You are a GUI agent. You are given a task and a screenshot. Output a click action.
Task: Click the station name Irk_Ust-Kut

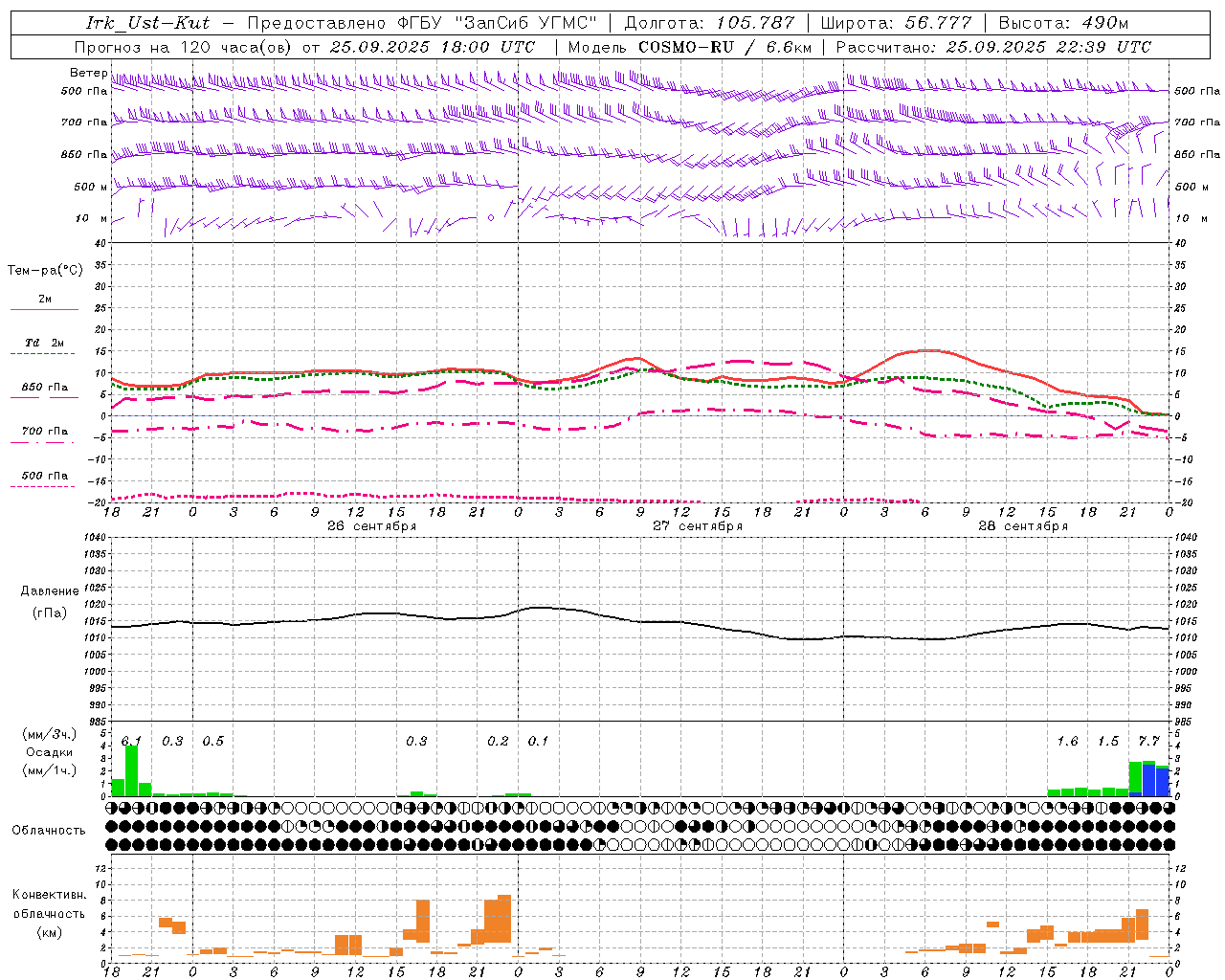tap(147, 23)
